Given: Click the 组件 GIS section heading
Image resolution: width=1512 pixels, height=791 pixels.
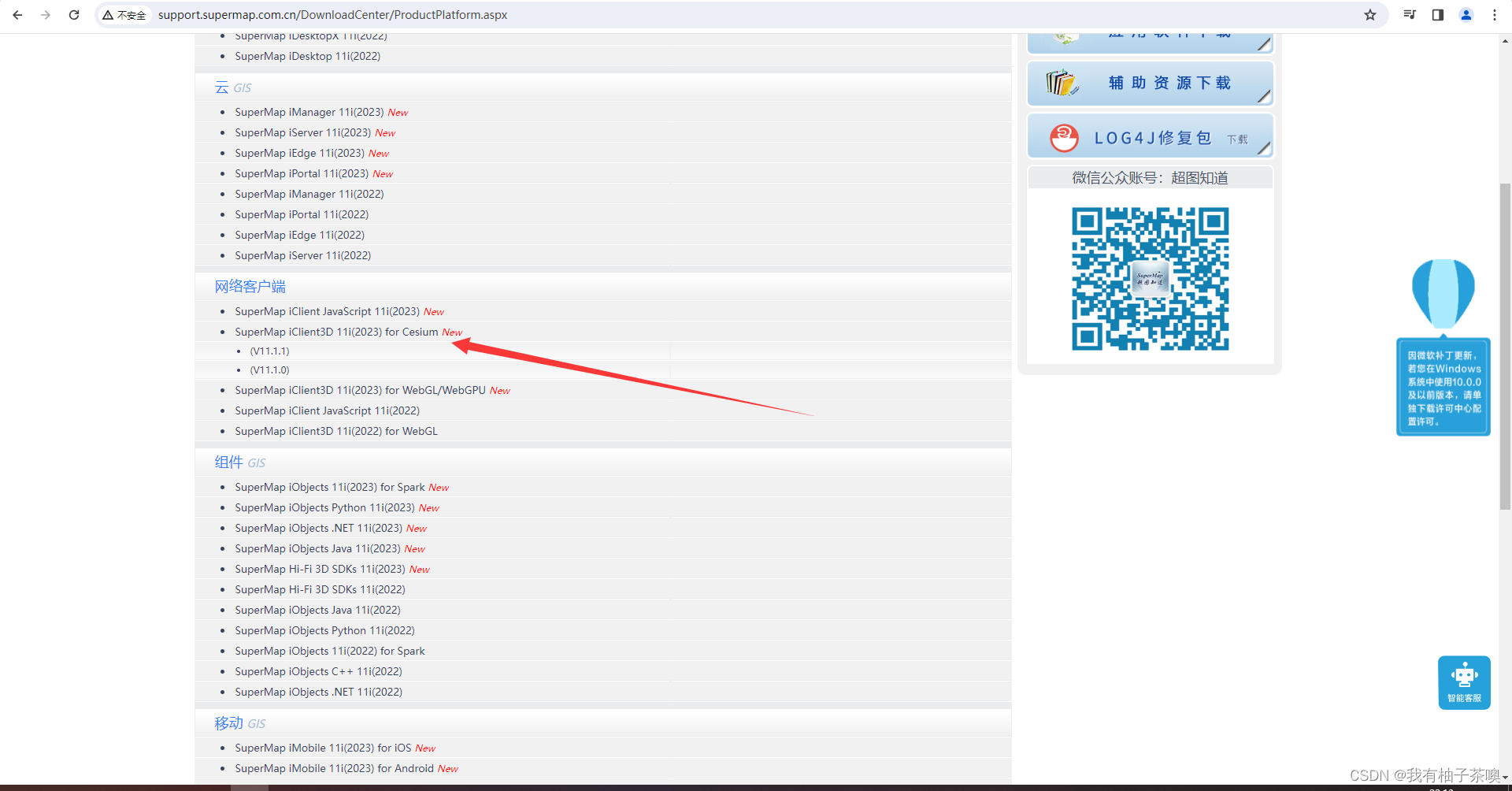Looking at the screenshot, I should point(240,462).
